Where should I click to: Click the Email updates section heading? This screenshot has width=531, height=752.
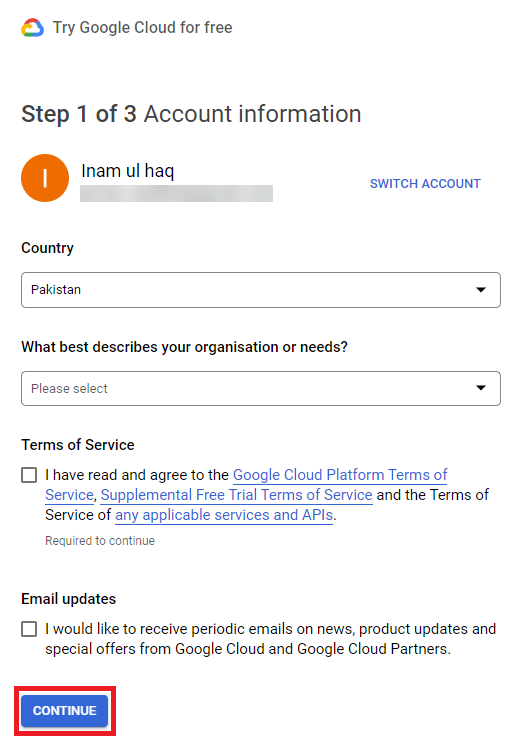[69, 599]
